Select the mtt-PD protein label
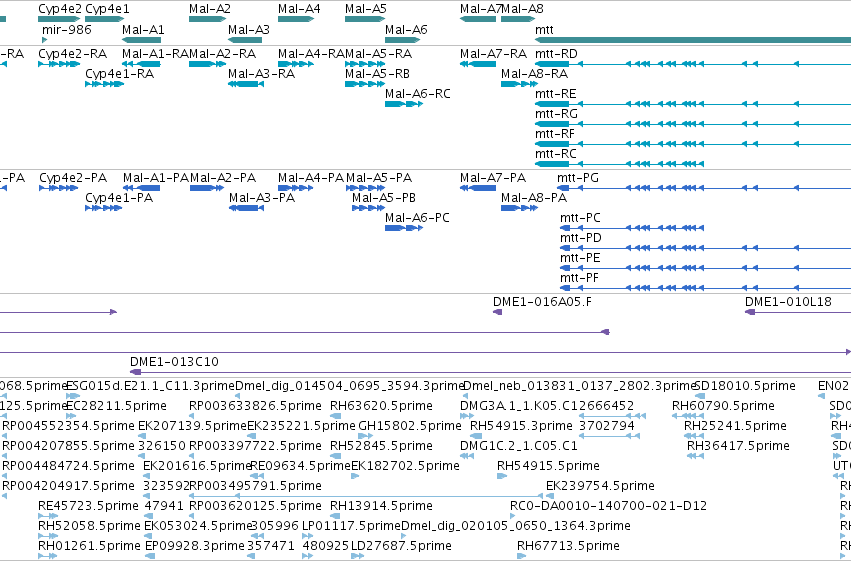851x561 pixels. 581,238
